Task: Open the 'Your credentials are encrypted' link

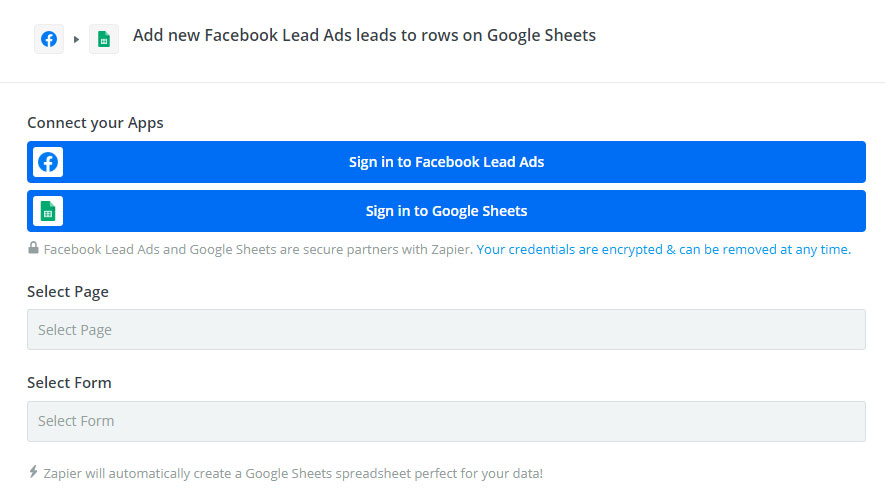Action: tap(663, 250)
